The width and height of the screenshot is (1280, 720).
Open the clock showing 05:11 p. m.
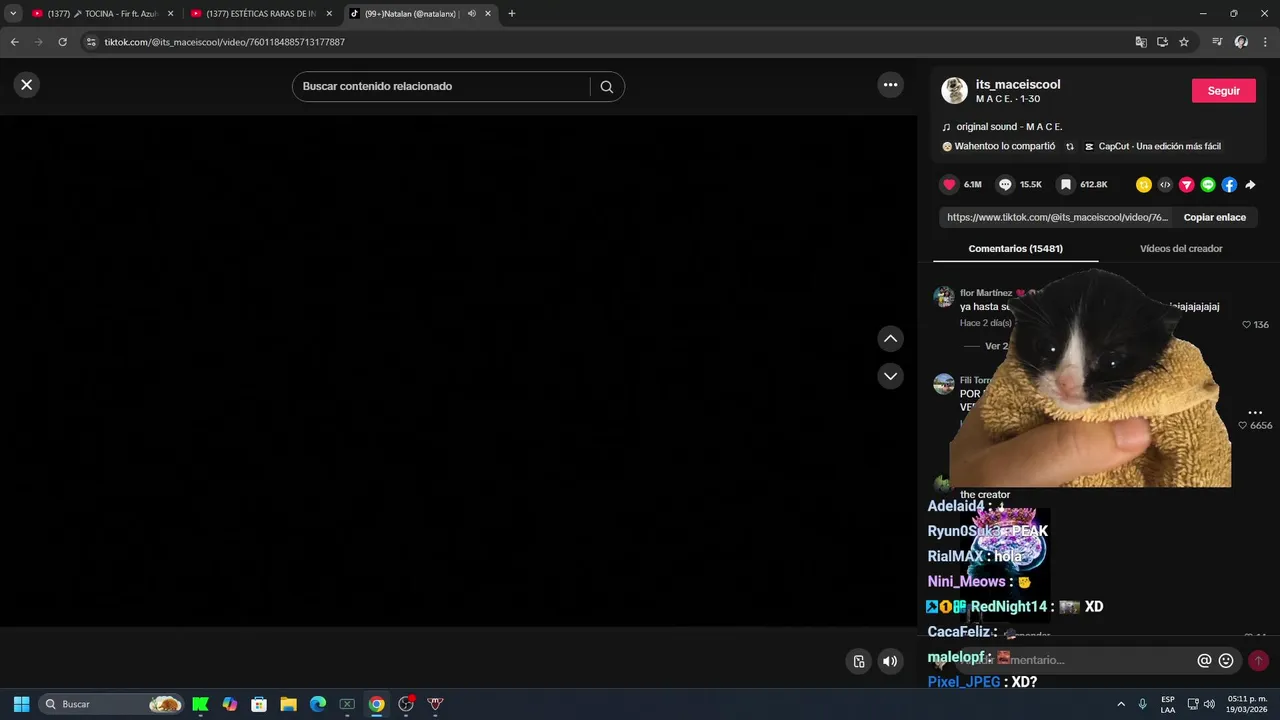[x=1247, y=704]
